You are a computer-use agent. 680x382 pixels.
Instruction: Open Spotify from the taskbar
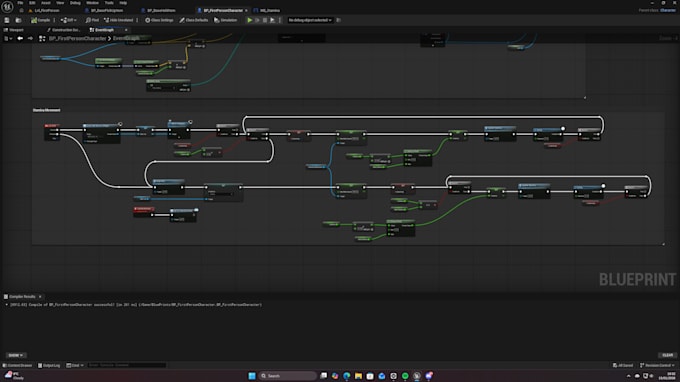pyautogui.click(x=405, y=376)
